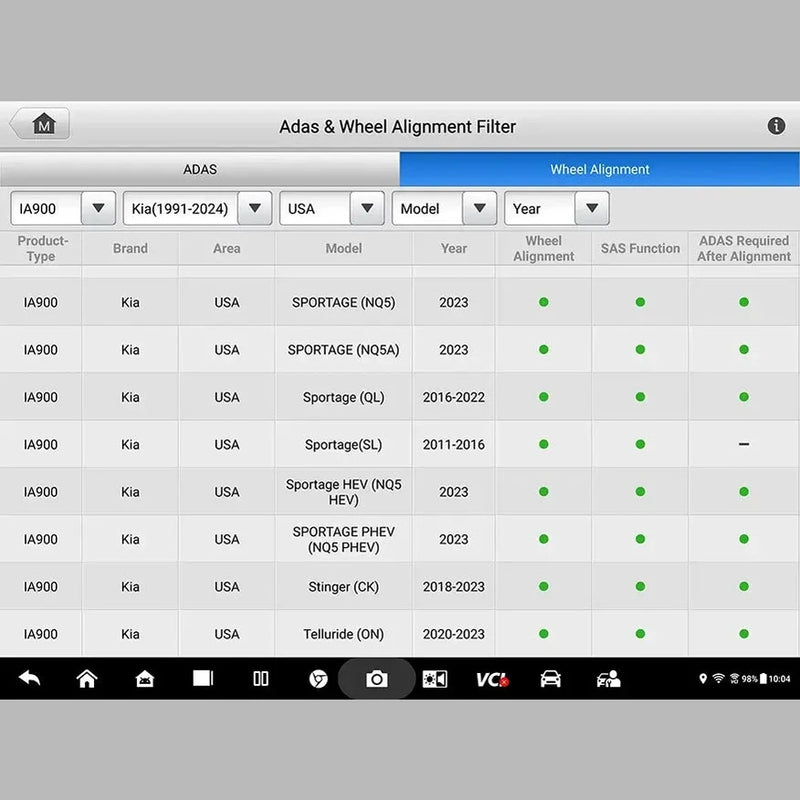Screen dimensions: 800x800
Task: Click Wheel Alignment green dot for Telluride
Action: click(543, 634)
